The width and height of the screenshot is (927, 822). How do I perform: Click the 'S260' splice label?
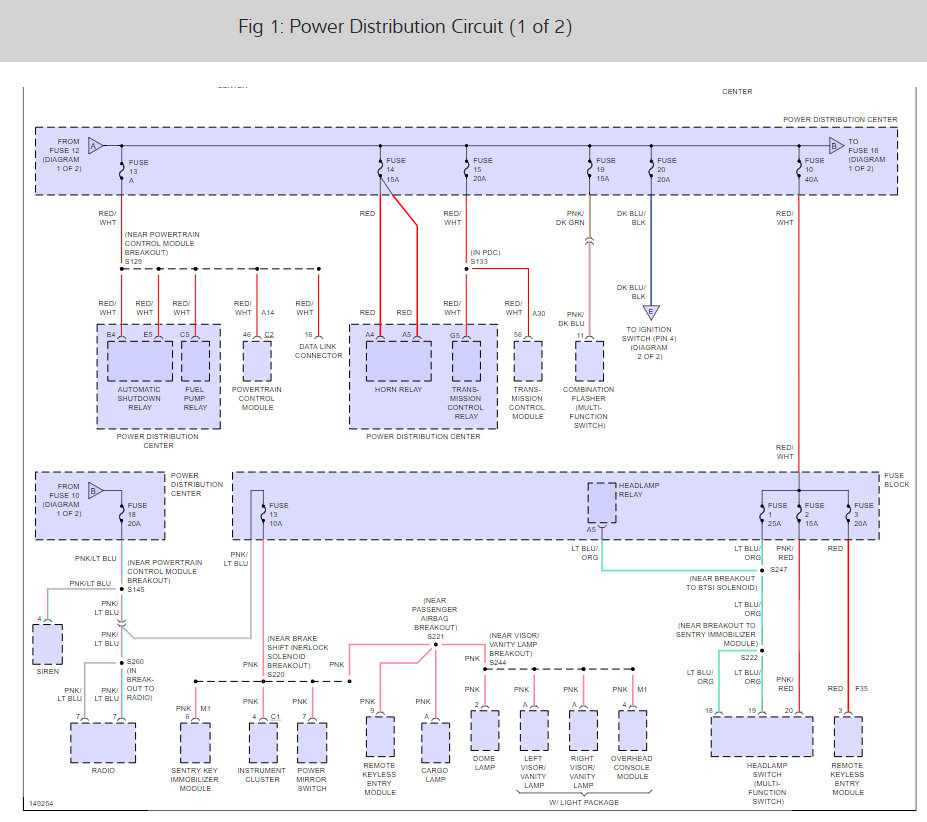pyautogui.click(x=135, y=662)
